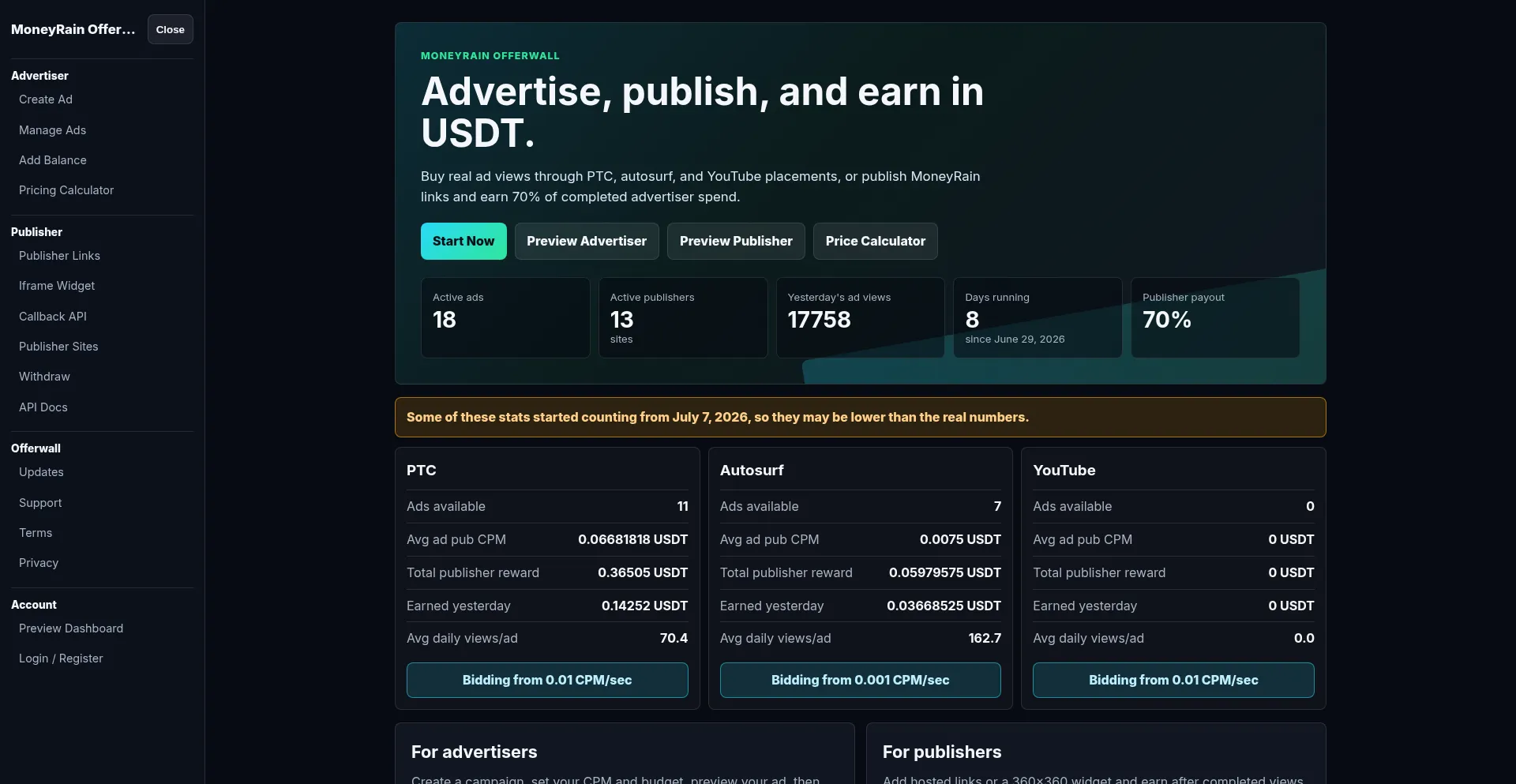The image size is (1516, 784).
Task: Click PTC total reward 0.36505 USDT
Action: pos(643,572)
